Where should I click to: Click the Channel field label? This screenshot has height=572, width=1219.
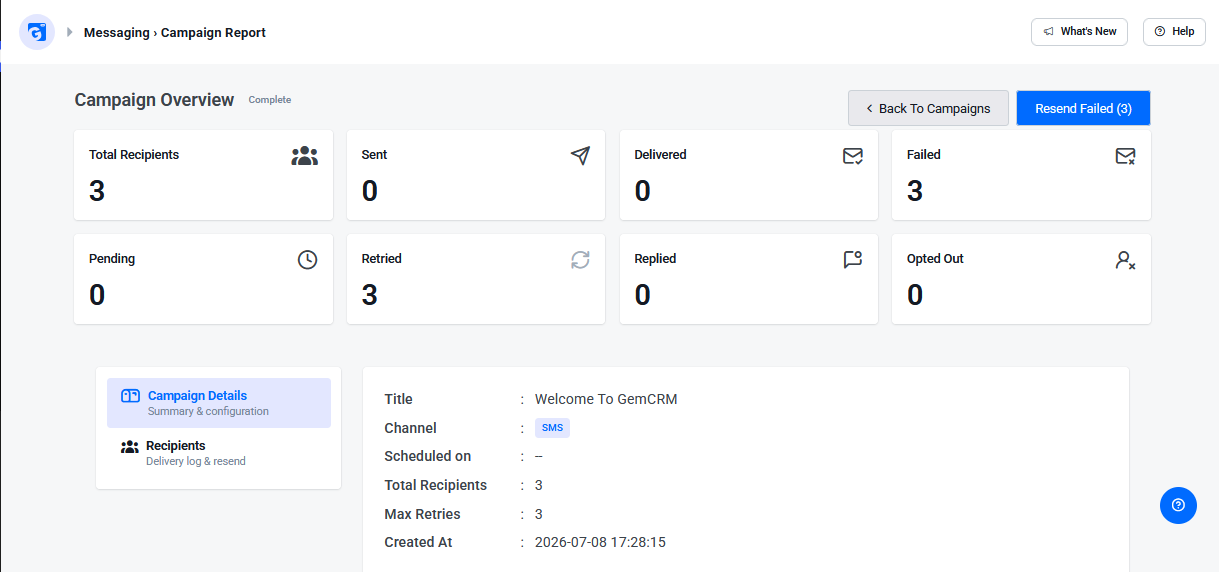pyautogui.click(x=410, y=428)
